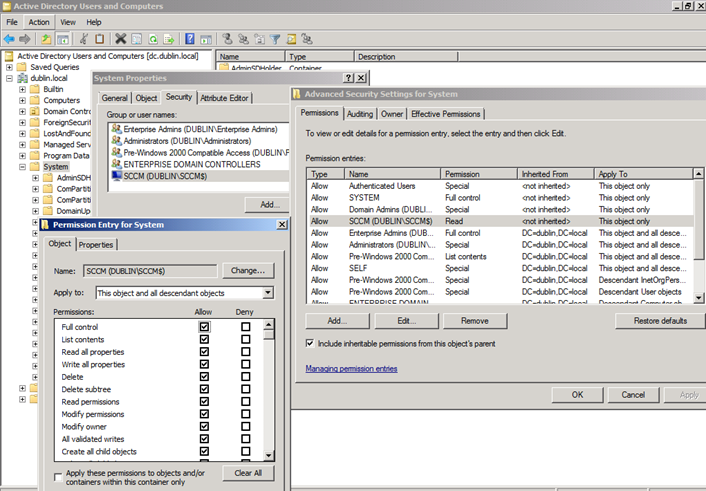Click the Properties toolbar icon
706x491 pixels.
136,39
